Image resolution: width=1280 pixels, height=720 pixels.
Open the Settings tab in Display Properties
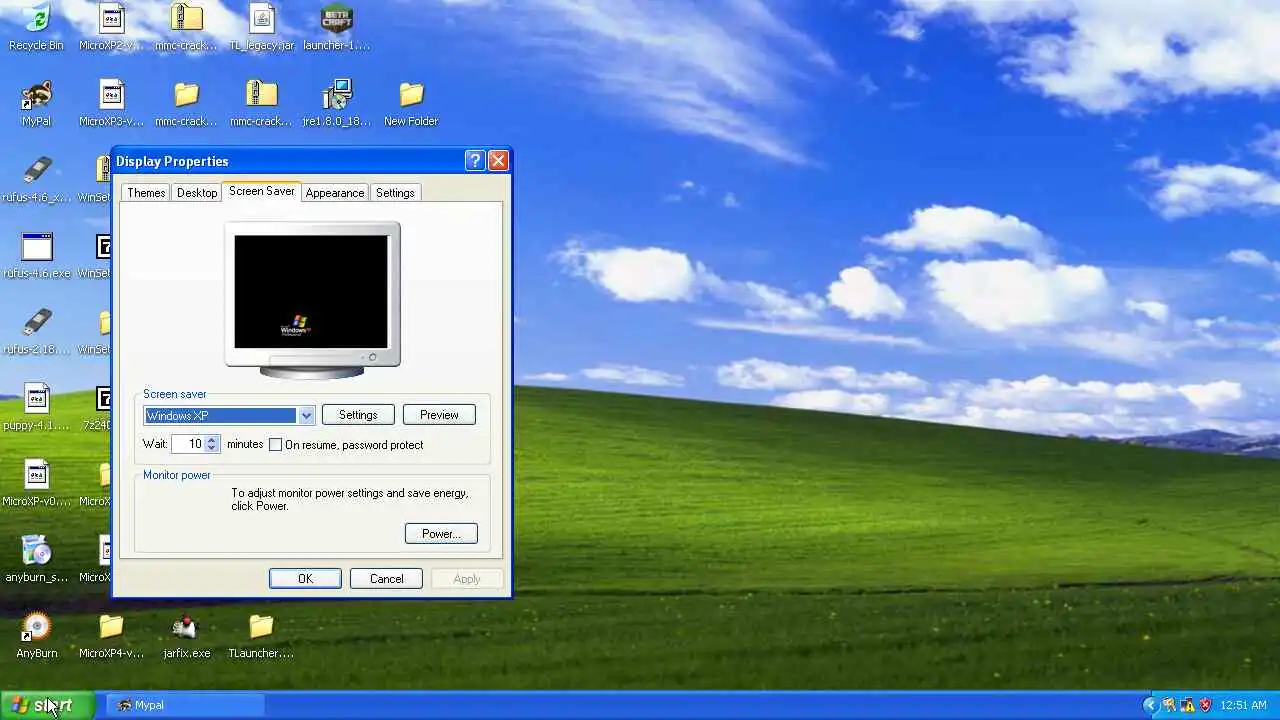coord(395,193)
